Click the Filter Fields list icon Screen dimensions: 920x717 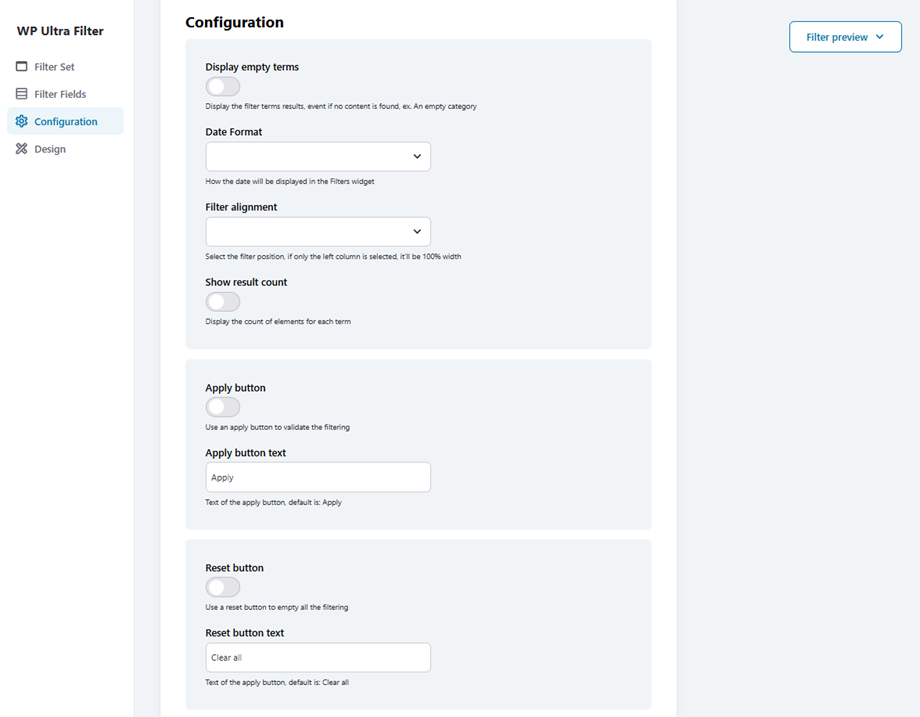coord(22,94)
